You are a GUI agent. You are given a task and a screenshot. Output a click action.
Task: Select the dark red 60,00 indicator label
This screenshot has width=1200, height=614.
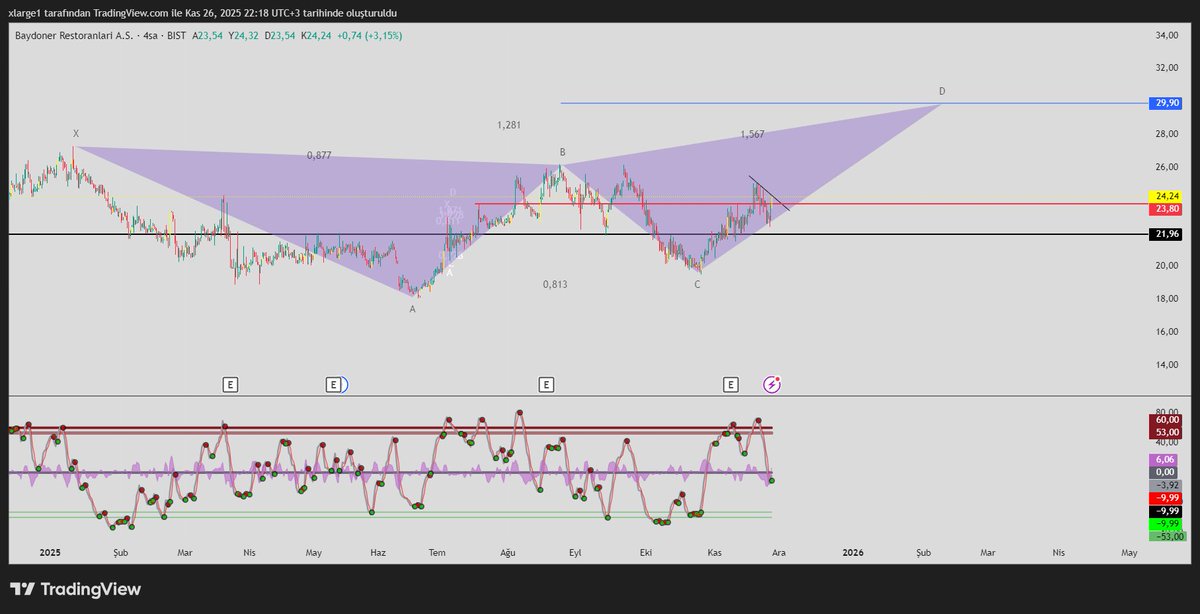coord(1167,421)
